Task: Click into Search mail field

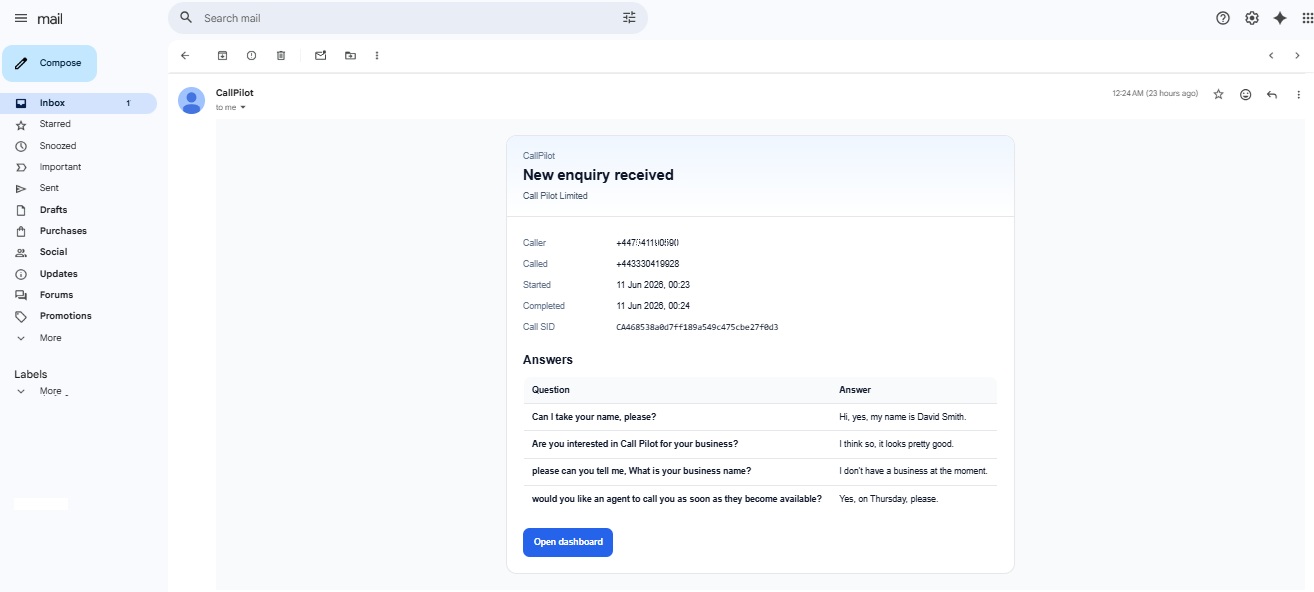Action: point(410,18)
